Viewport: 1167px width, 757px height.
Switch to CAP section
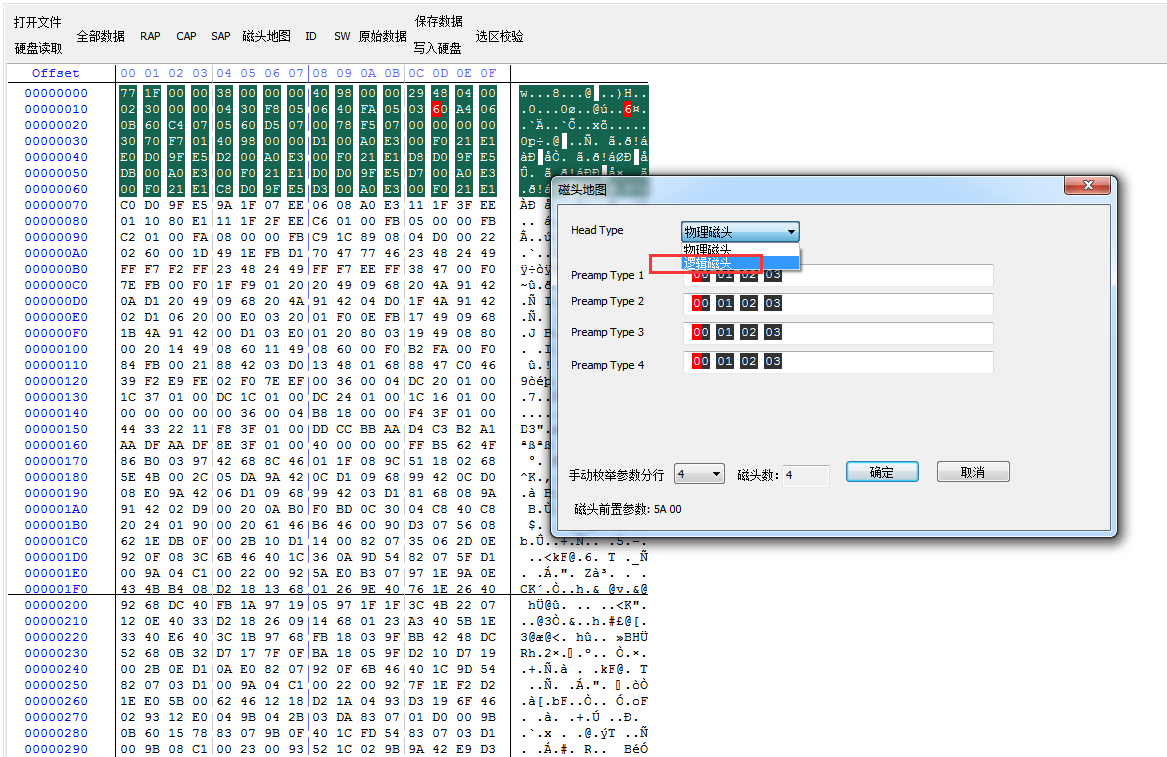pos(186,36)
